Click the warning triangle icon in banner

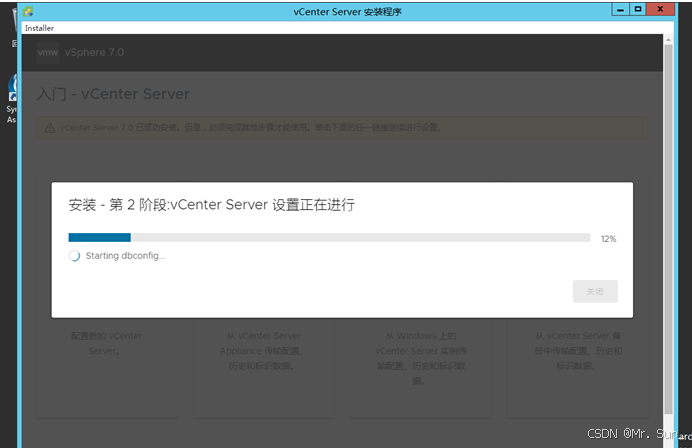coord(49,128)
